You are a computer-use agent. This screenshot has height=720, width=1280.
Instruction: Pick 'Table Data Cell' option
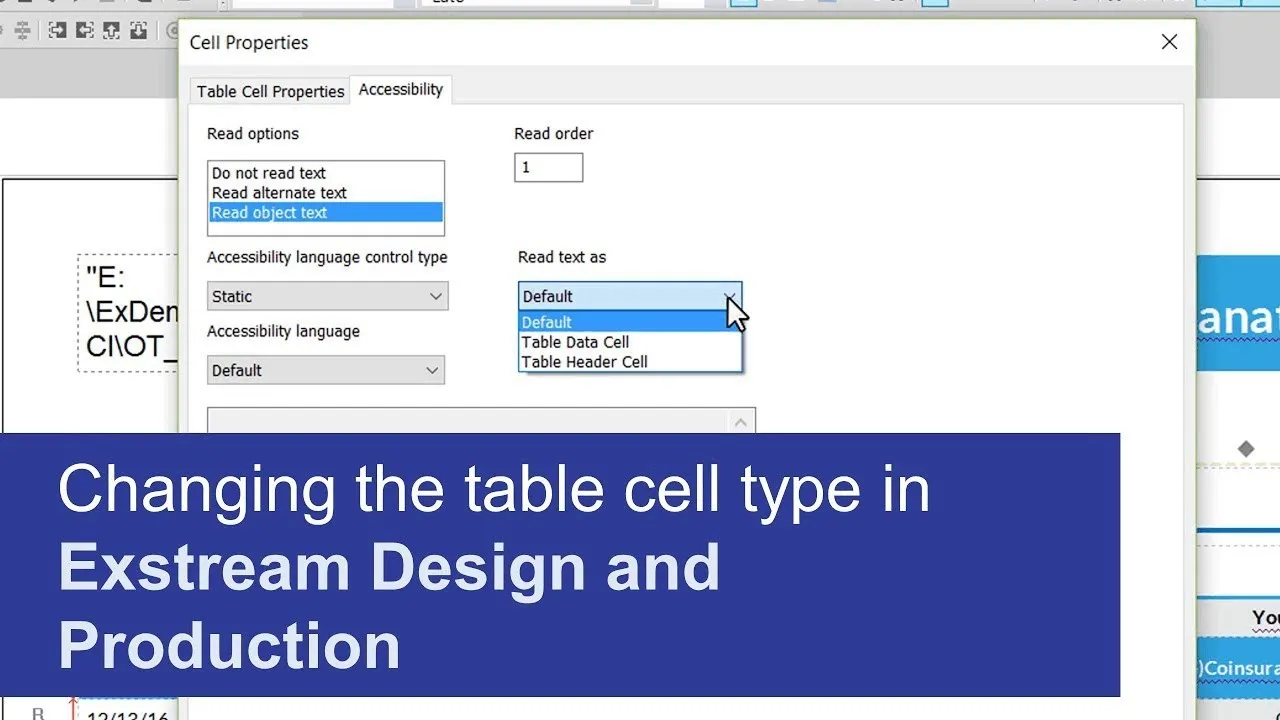point(630,342)
